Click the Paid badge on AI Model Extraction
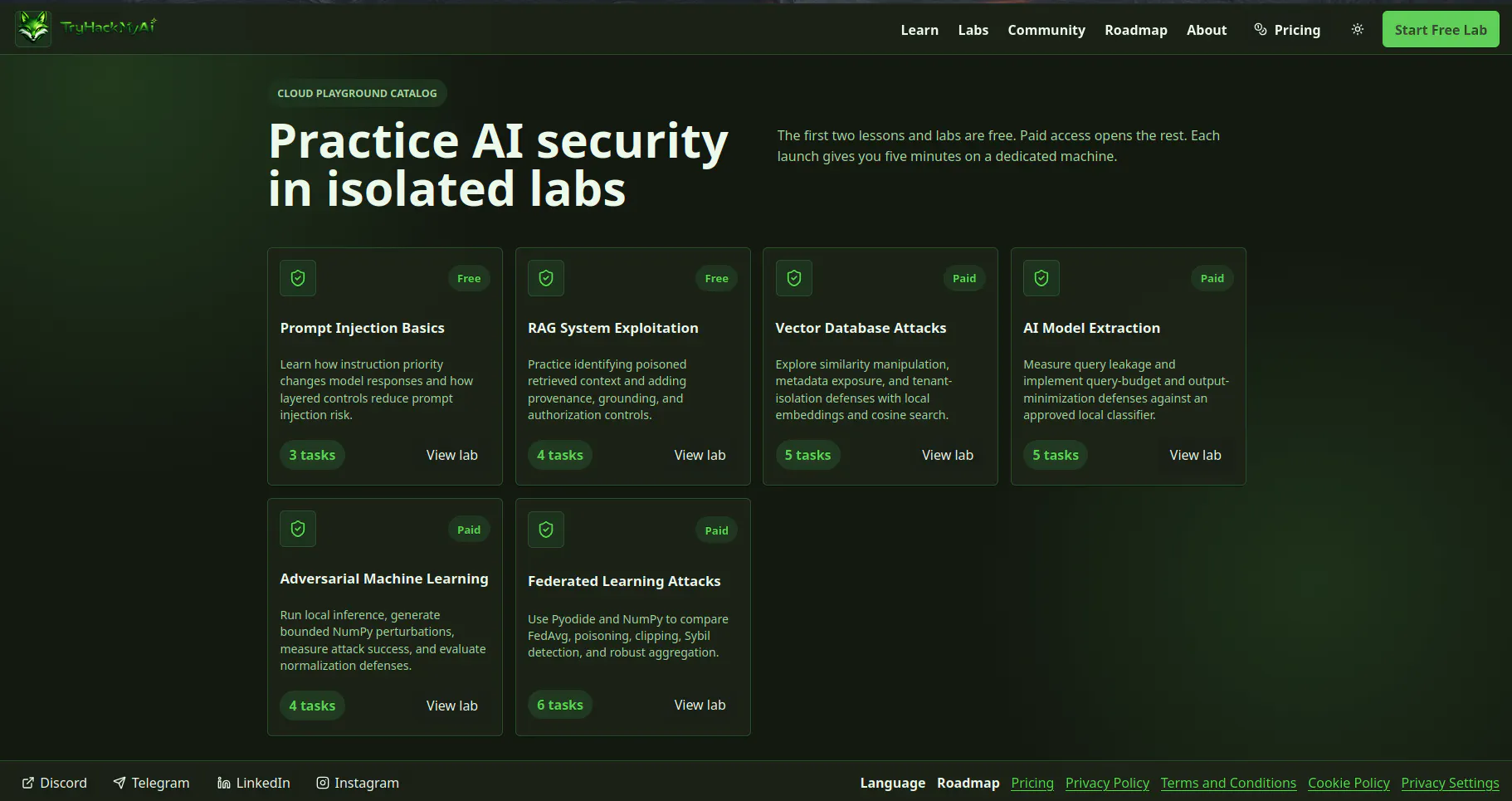This screenshot has height=801, width=1512. point(1212,278)
